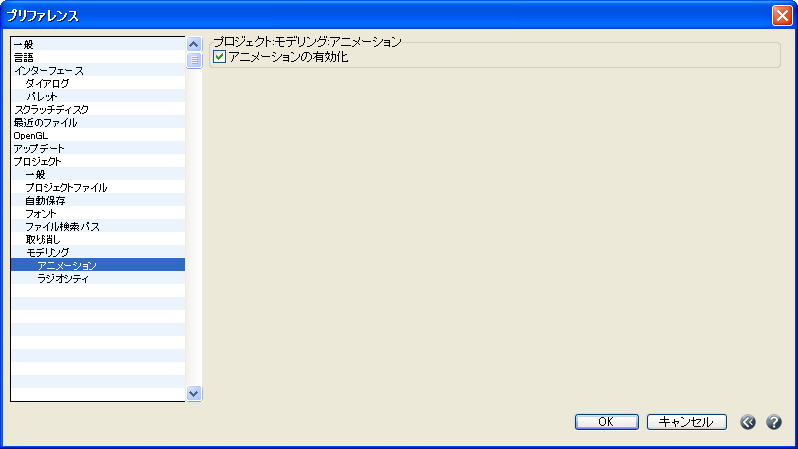Select the プロジェクト category
Viewport: 798px width, 449px height.
[x=98, y=161]
